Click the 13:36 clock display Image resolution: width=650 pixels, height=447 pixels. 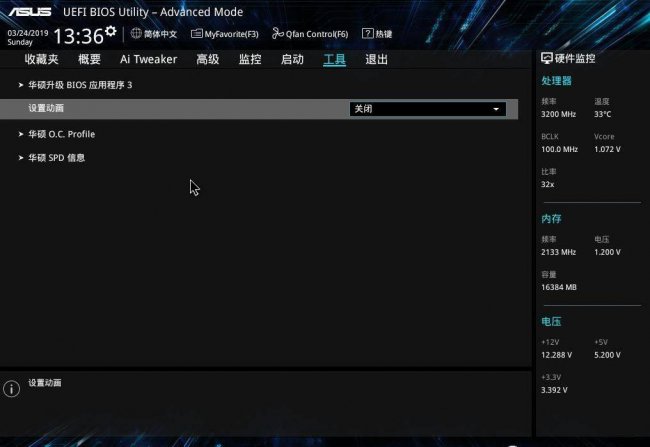[x=78, y=36]
